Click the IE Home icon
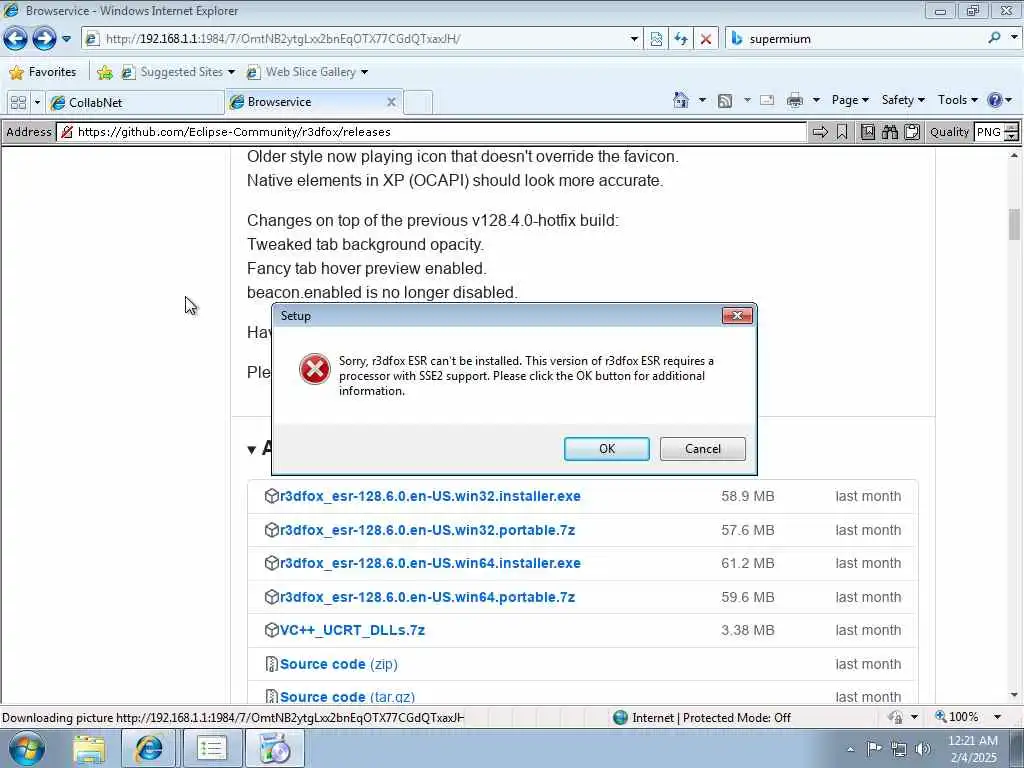Image resolution: width=1024 pixels, height=768 pixels. (680, 100)
